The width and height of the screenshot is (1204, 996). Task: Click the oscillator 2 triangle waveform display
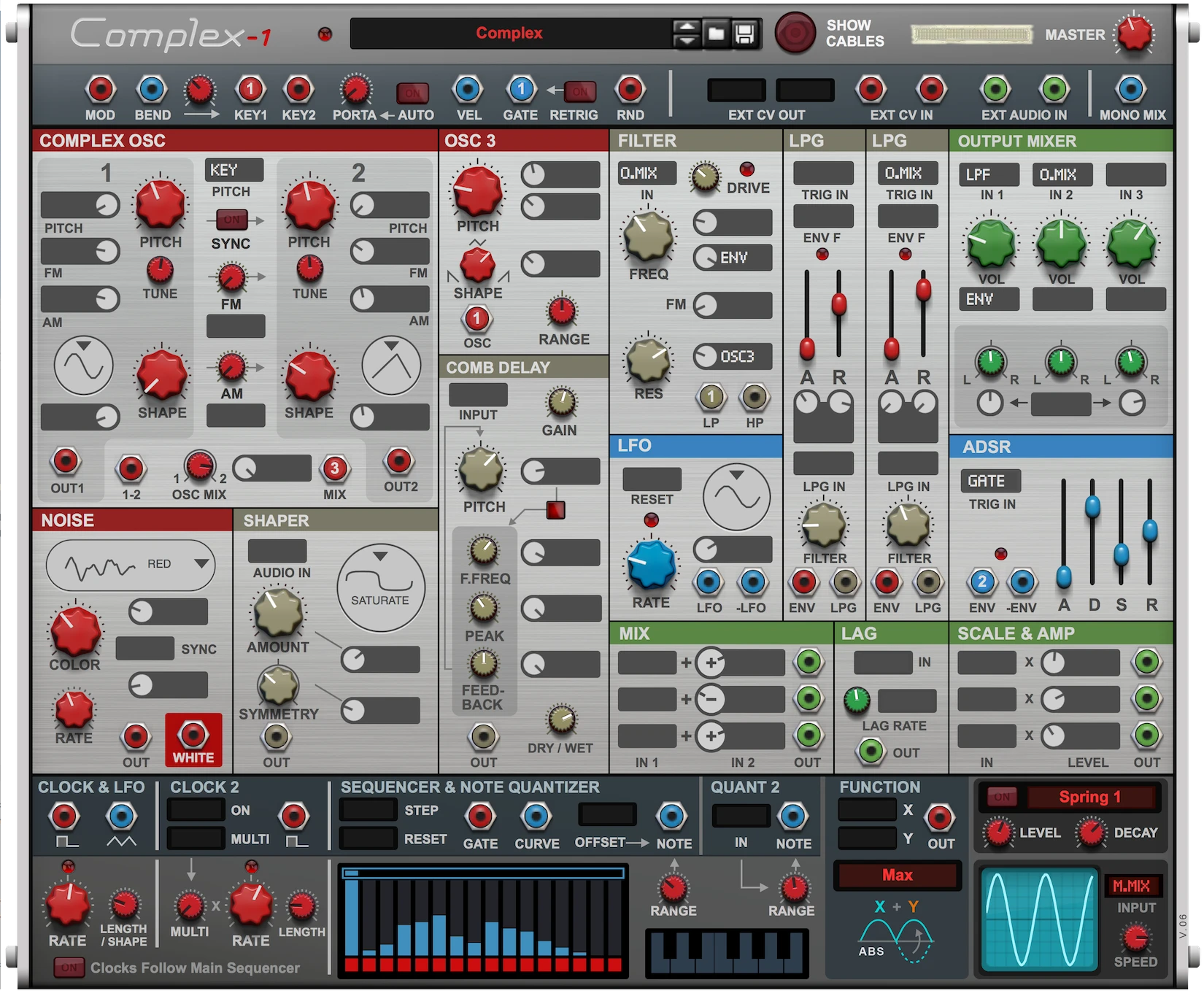[392, 366]
